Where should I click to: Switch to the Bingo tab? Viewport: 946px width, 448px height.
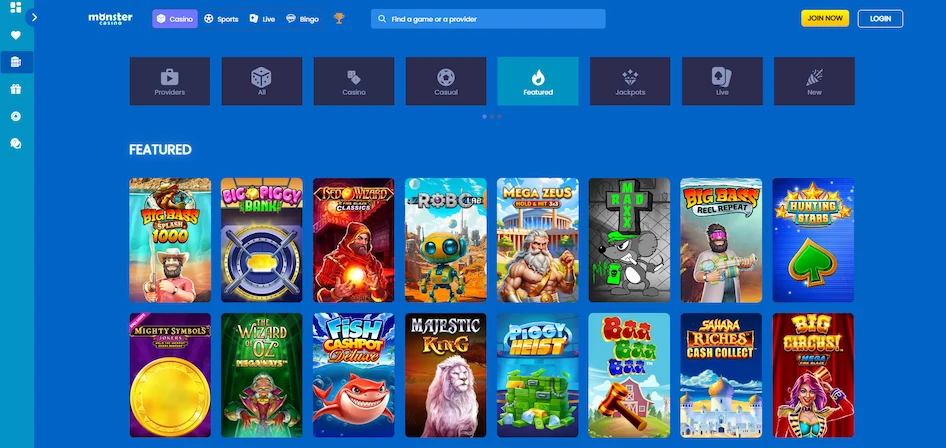302,19
